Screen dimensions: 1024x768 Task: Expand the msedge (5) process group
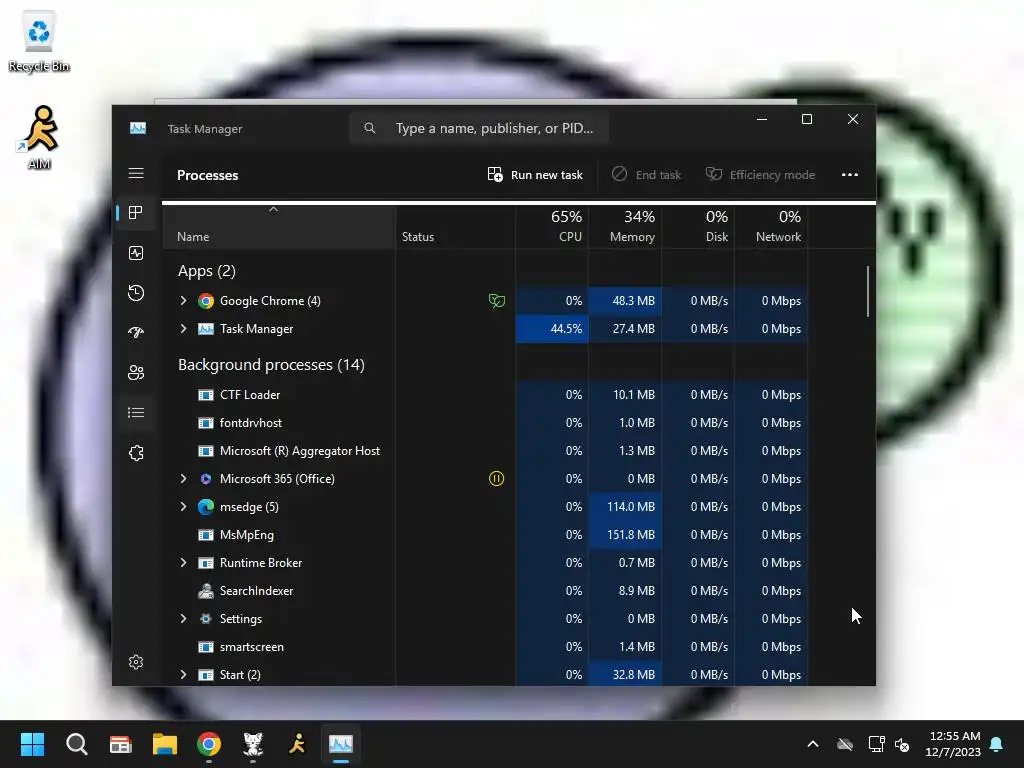[184, 507]
